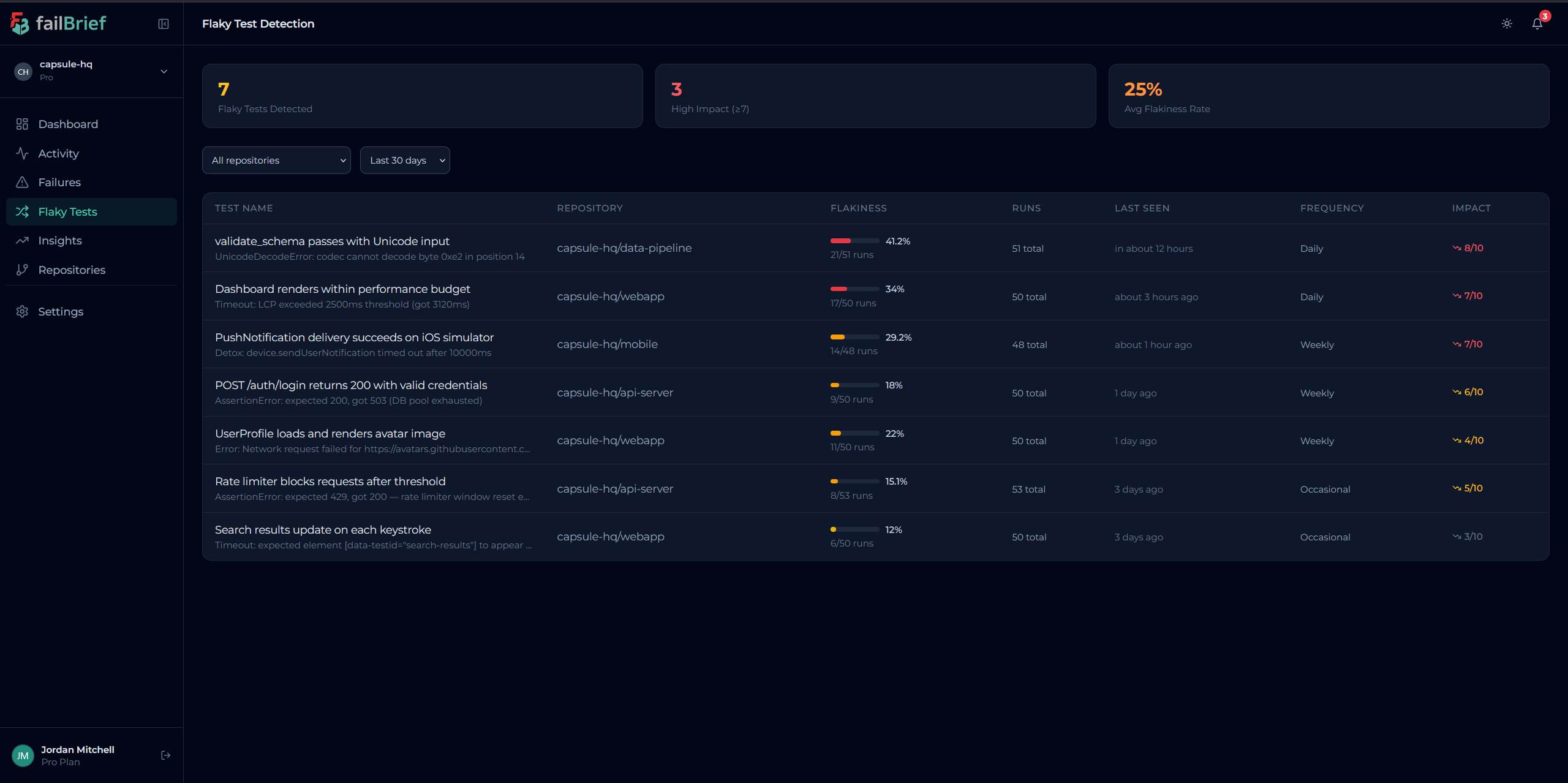Image resolution: width=1568 pixels, height=783 pixels.
Task: Expand the capsule-hq organization switcher chevron
Action: pos(164,72)
